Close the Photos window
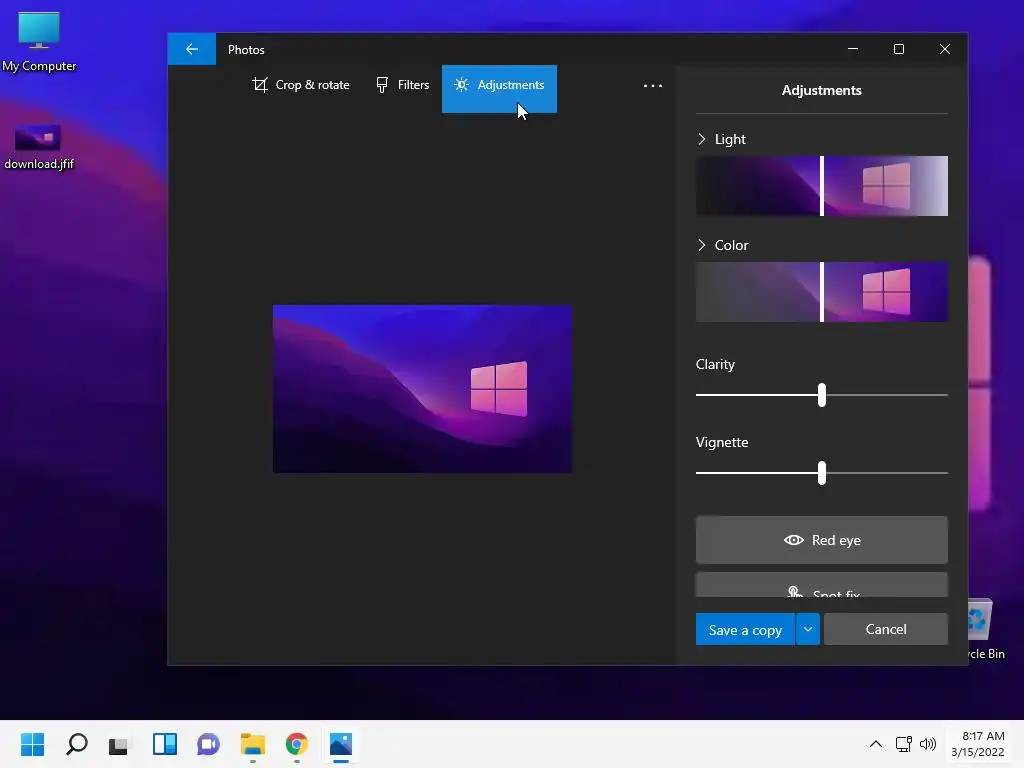The height and width of the screenshot is (768, 1024). (944, 49)
